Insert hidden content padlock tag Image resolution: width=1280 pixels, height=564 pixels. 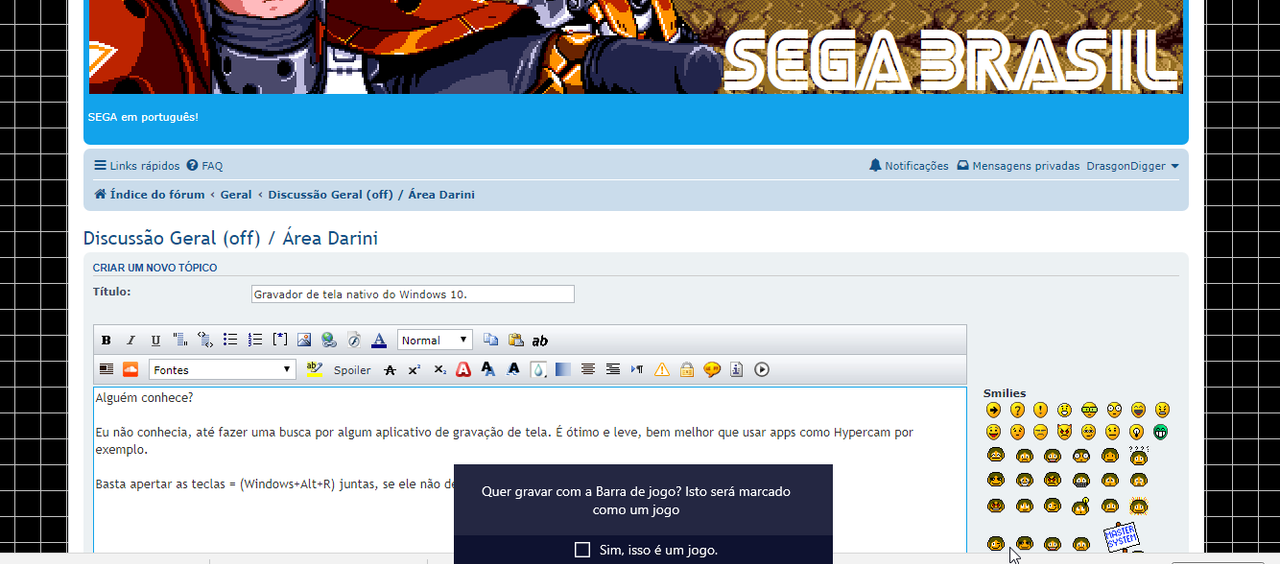[687, 369]
